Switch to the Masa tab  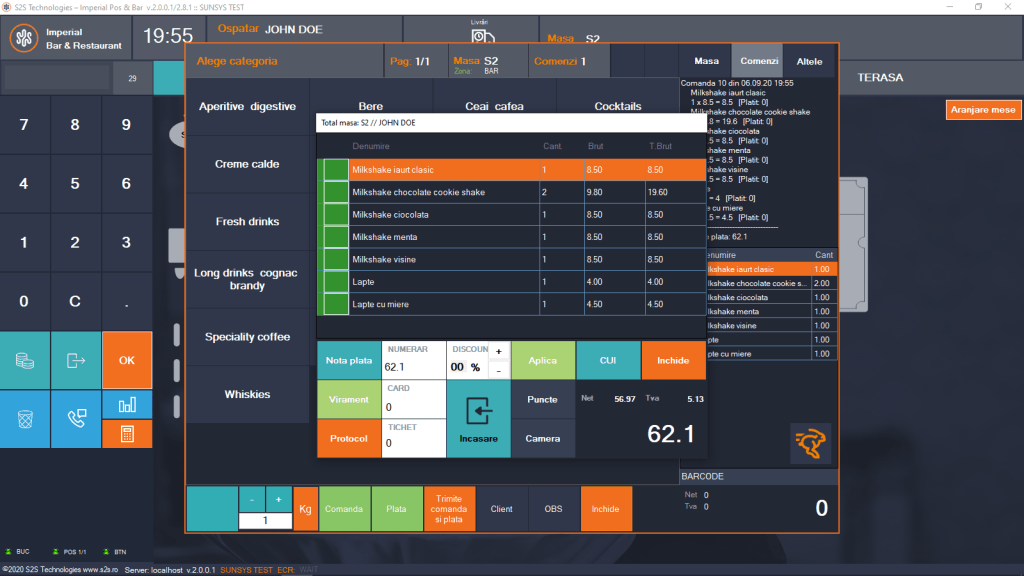[x=706, y=61]
